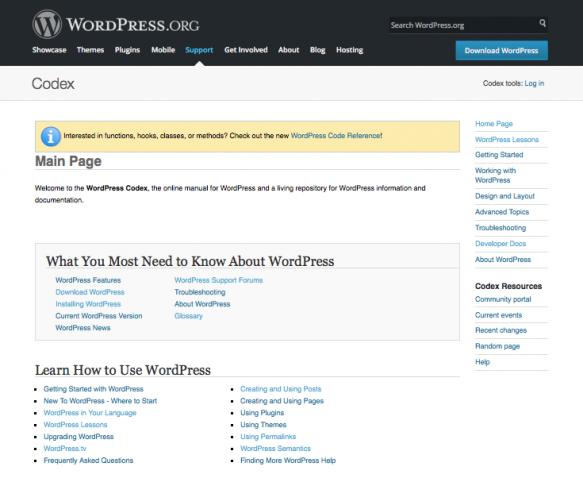Open the Using Permalinks link
The height and width of the screenshot is (478, 583).
[268, 436]
